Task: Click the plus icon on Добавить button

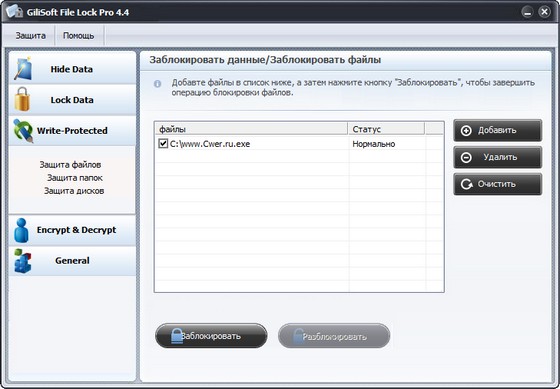Action: coord(466,131)
